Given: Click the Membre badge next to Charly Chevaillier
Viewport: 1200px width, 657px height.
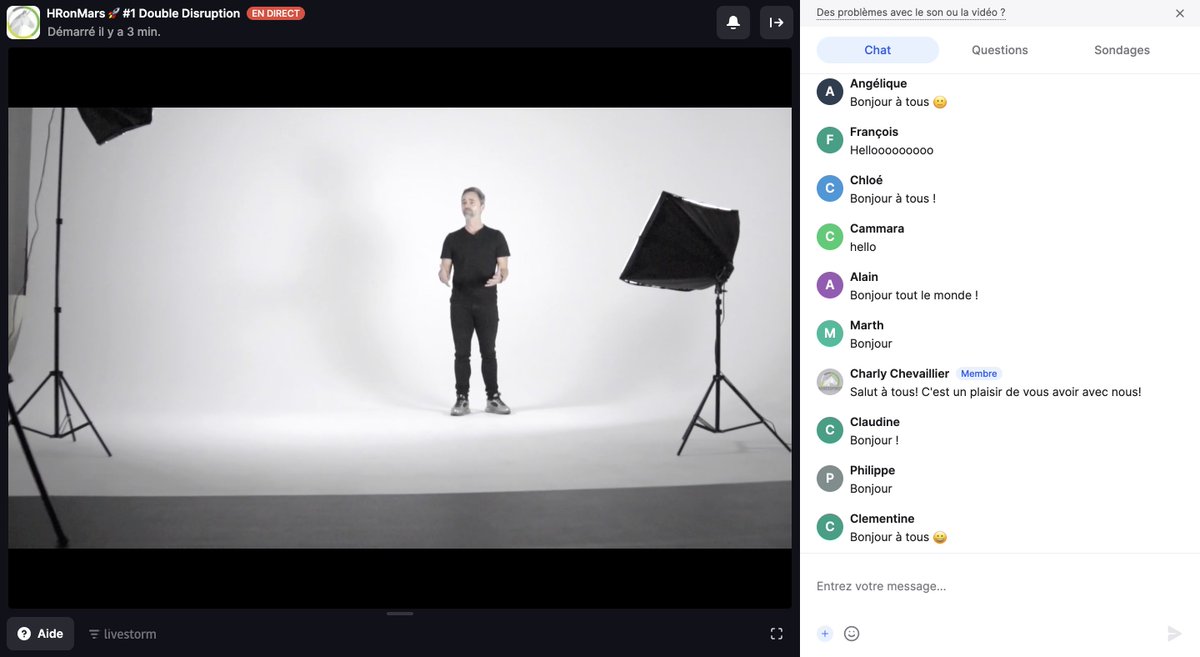Looking at the screenshot, I should point(978,373).
